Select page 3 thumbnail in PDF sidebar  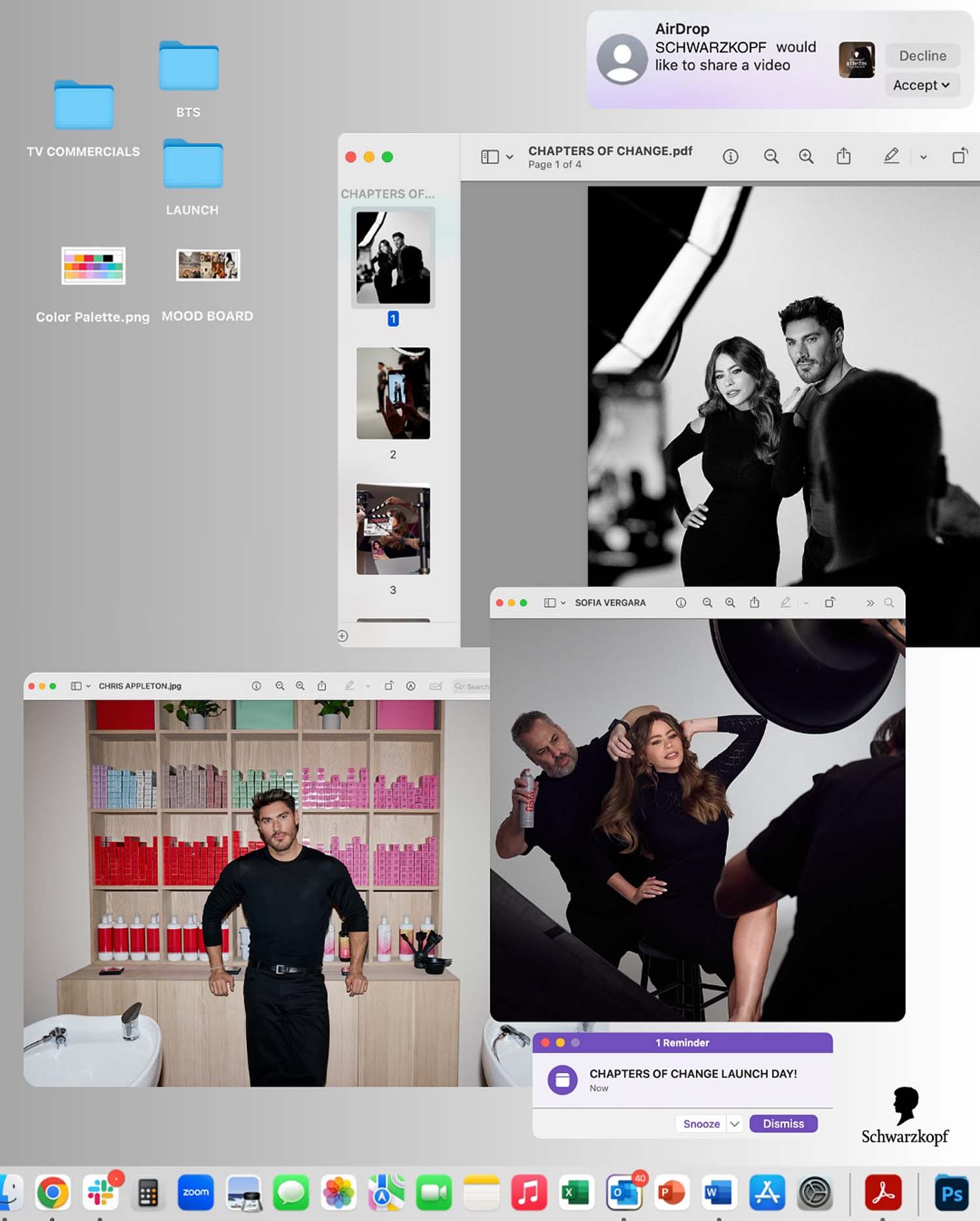[393, 529]
